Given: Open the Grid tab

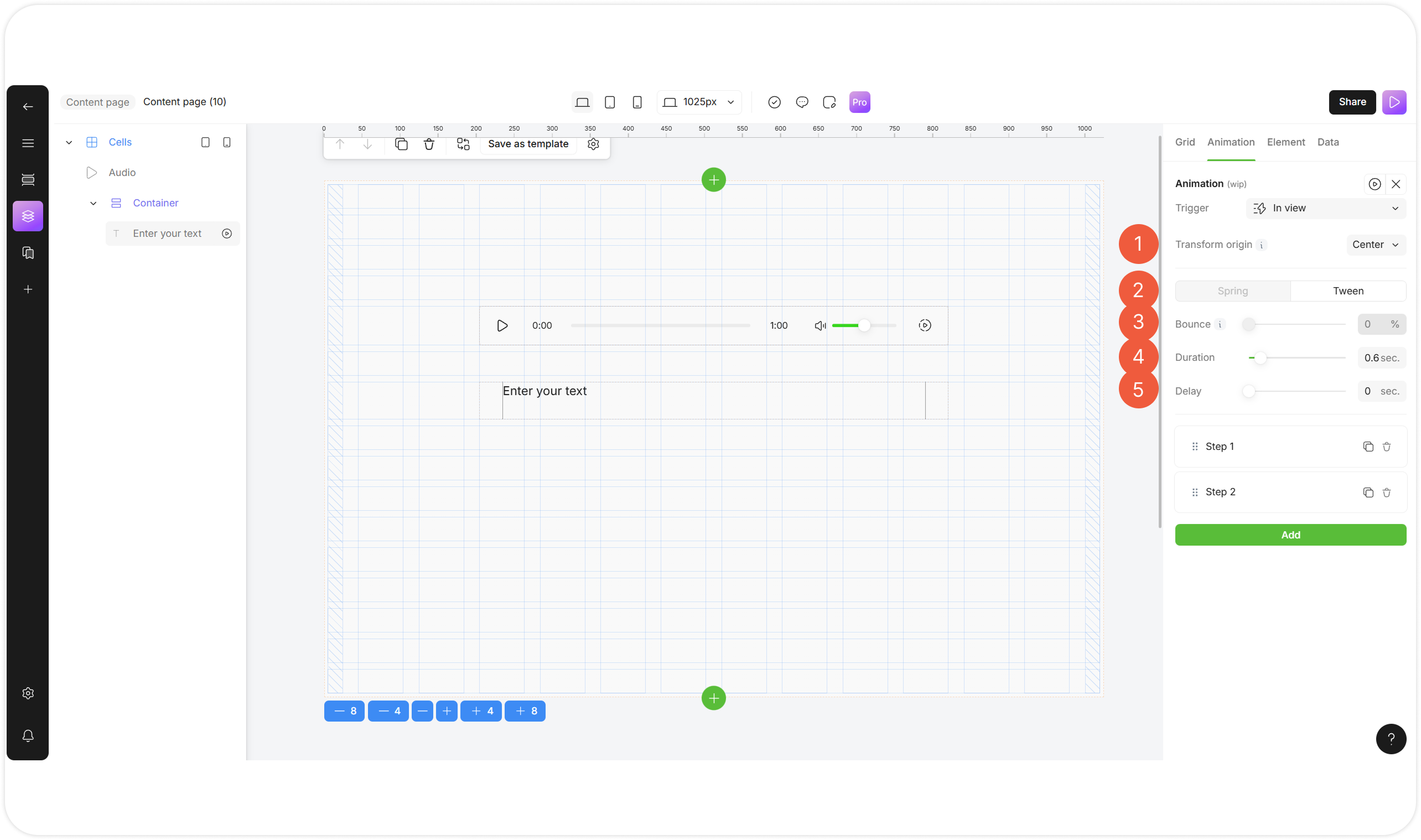Looking at the screenshot, I should coord(1185,142).
